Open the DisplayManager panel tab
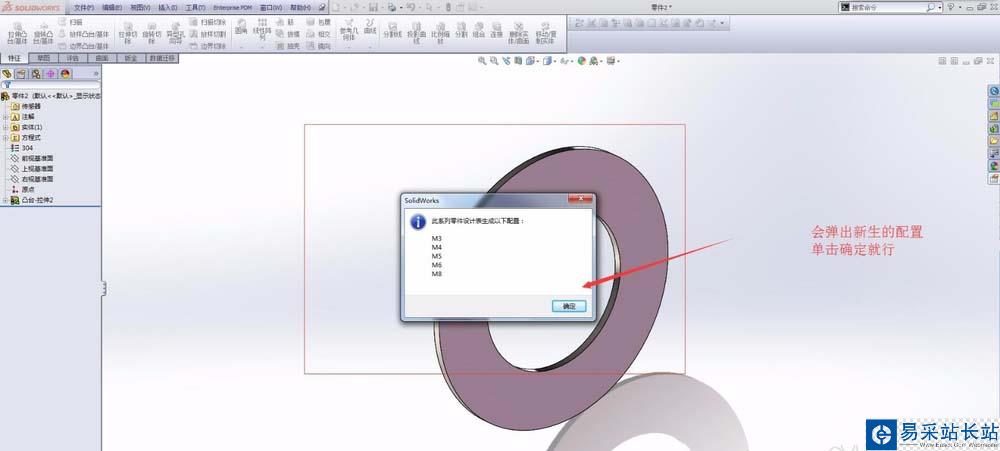The height and width of the screenshot is (451, 1000). click(x=66, y=74)
